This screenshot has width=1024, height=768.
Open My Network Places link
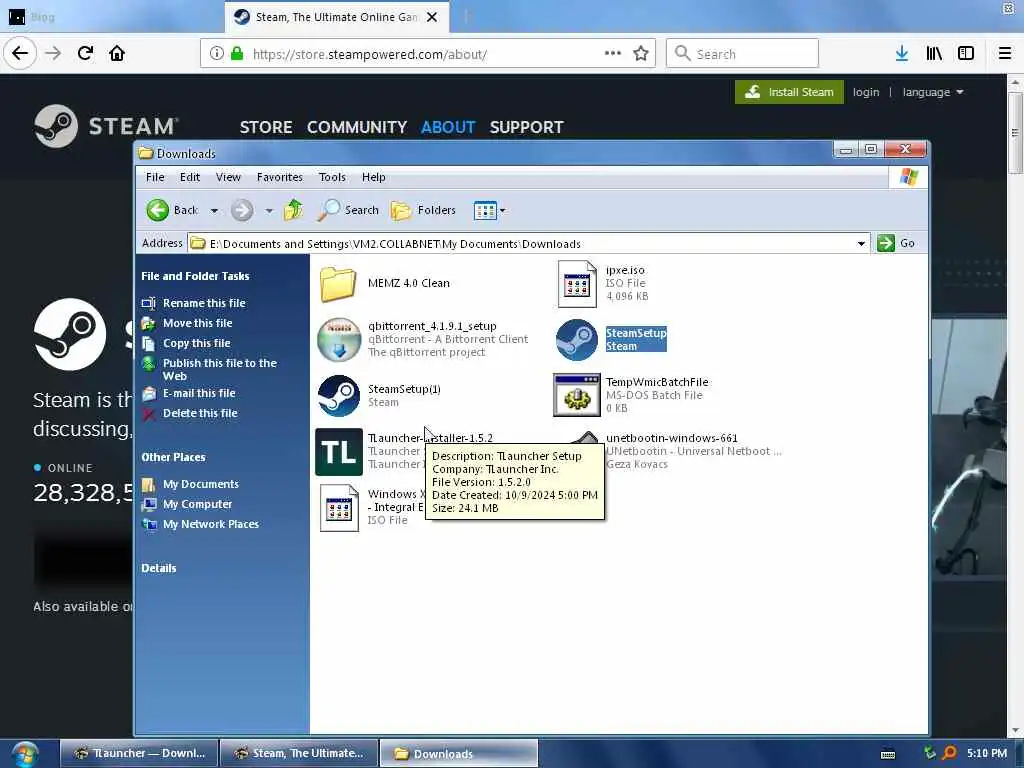coord(210,524)
